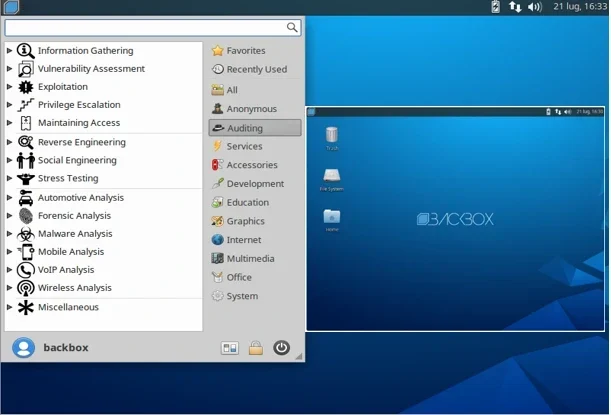This screenshot has width=611, height=415.
Task: Expand the Exploitation submenu arrow
Action: click(x=9, y=87)
